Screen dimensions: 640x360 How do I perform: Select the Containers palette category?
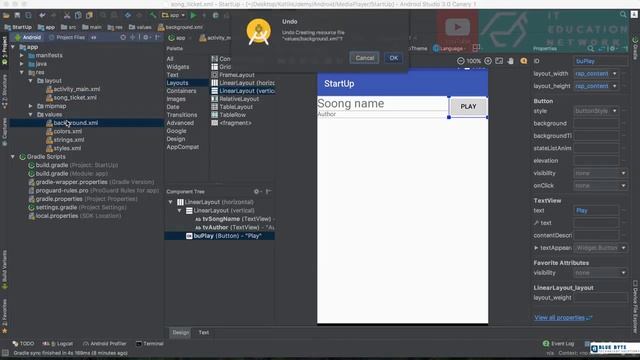tap(181, 91)
